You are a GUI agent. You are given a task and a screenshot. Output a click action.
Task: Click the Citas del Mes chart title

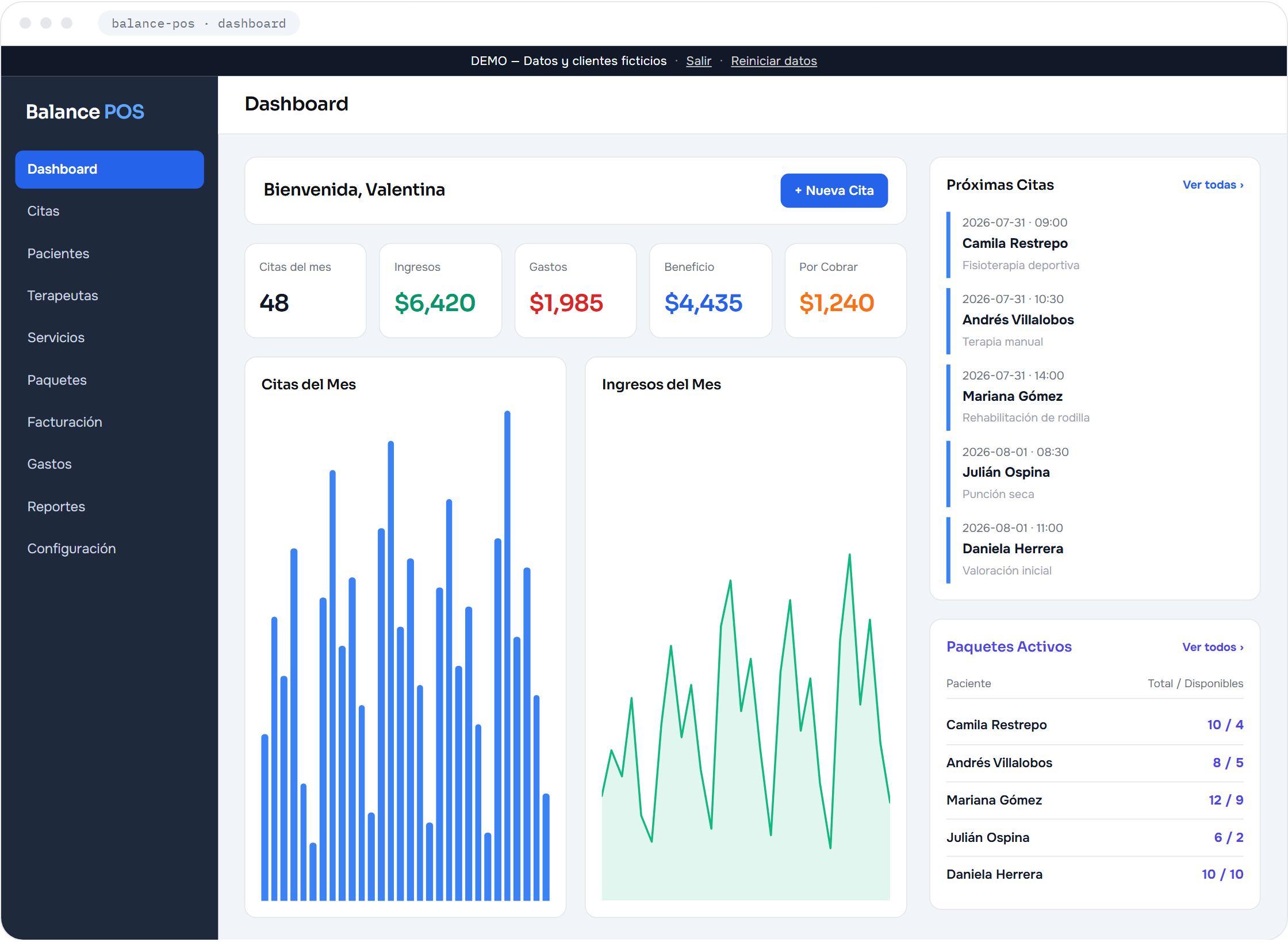pyautogui.click(x=308, y=384)
